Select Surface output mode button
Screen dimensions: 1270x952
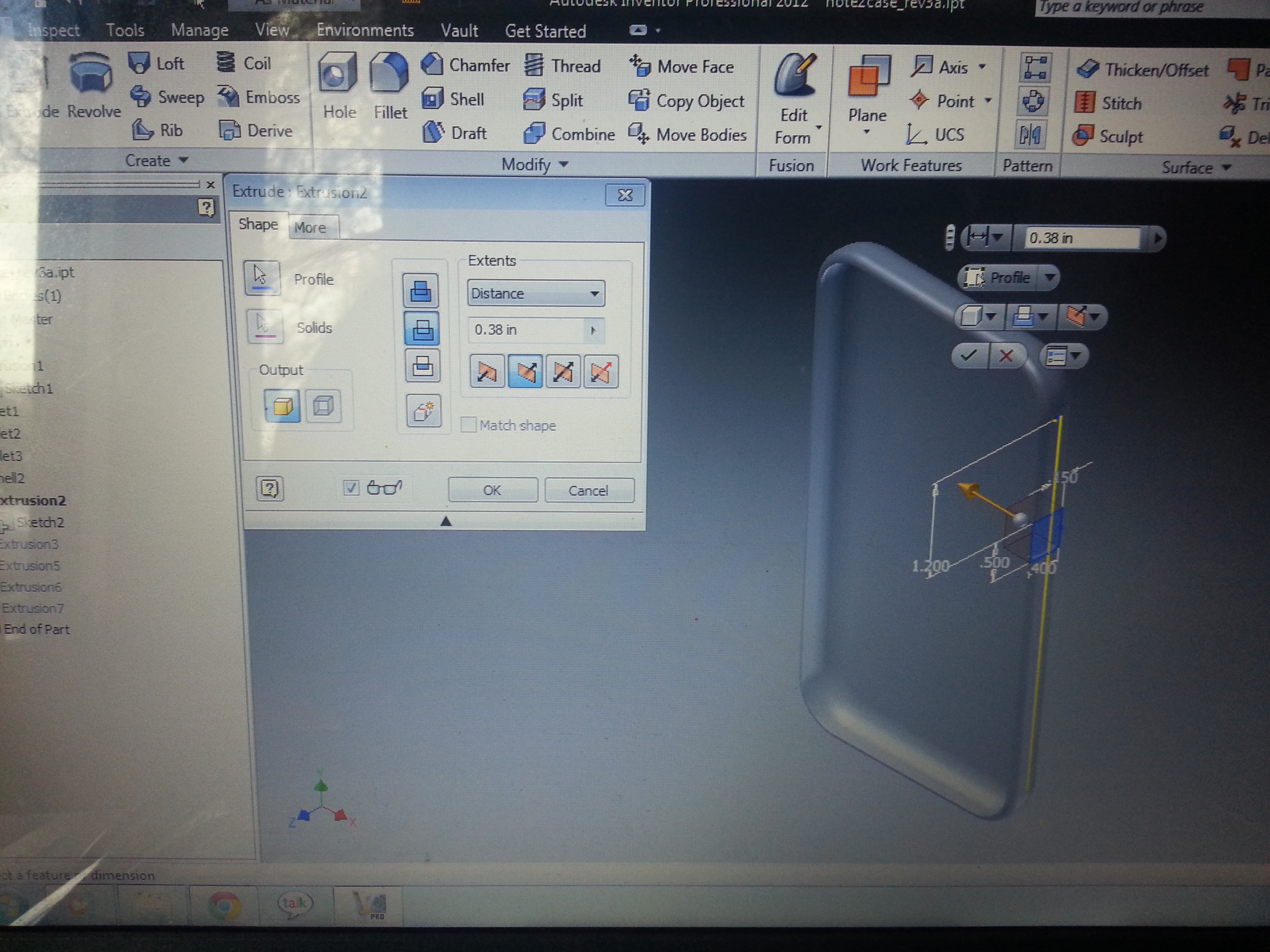pyautogui.click(x=323, y=406)
